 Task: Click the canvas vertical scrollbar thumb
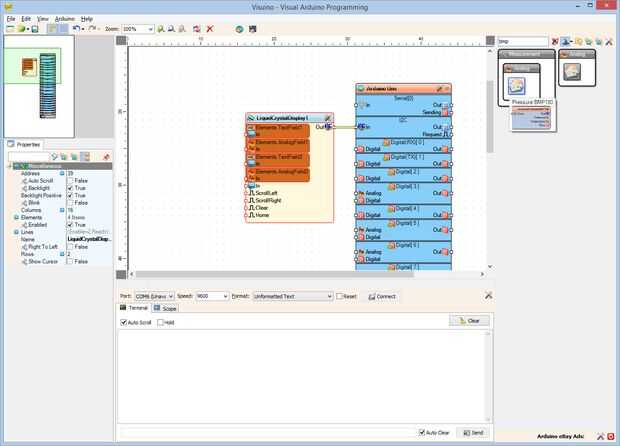pos(490,116)
